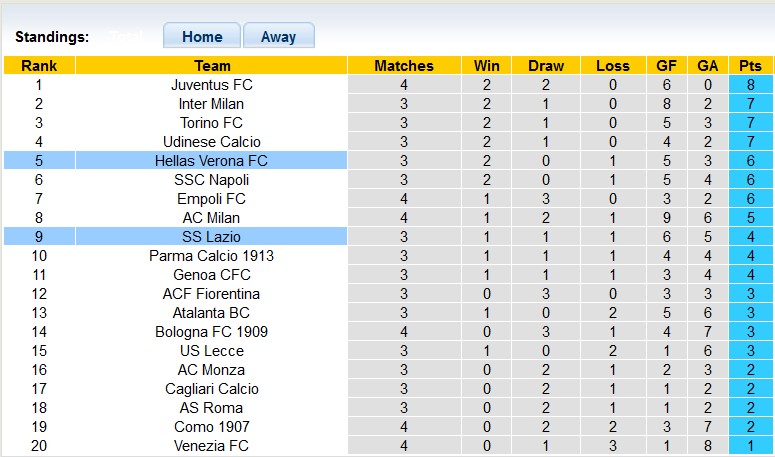This screenshot has height=457, width=775.
Task: Click the GF column header
Action: click(666, 66)
